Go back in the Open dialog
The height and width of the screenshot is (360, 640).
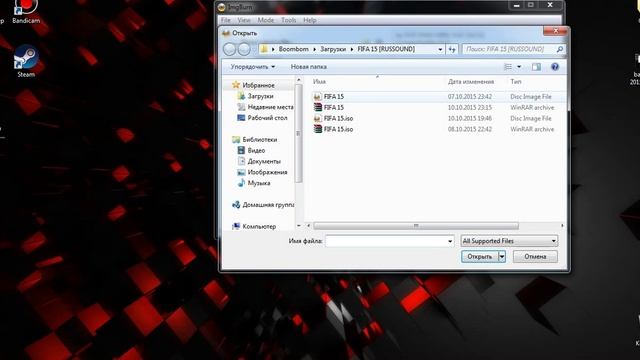230,49
